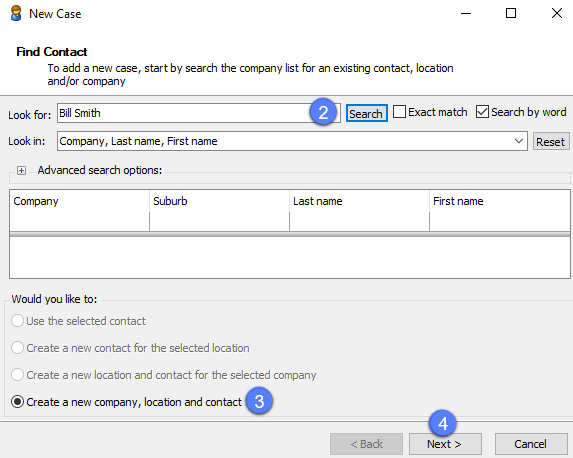
Task: Uncheck the Search by word checkbox
Action: tap(482, 112)
